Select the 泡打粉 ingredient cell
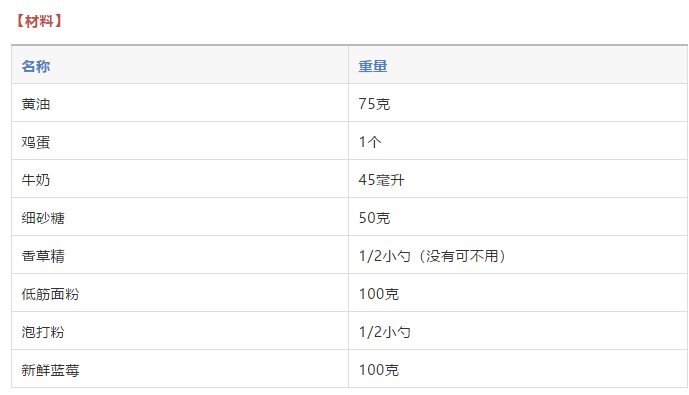The height and width of the screenshot is (395, 689). click(180, 331)
